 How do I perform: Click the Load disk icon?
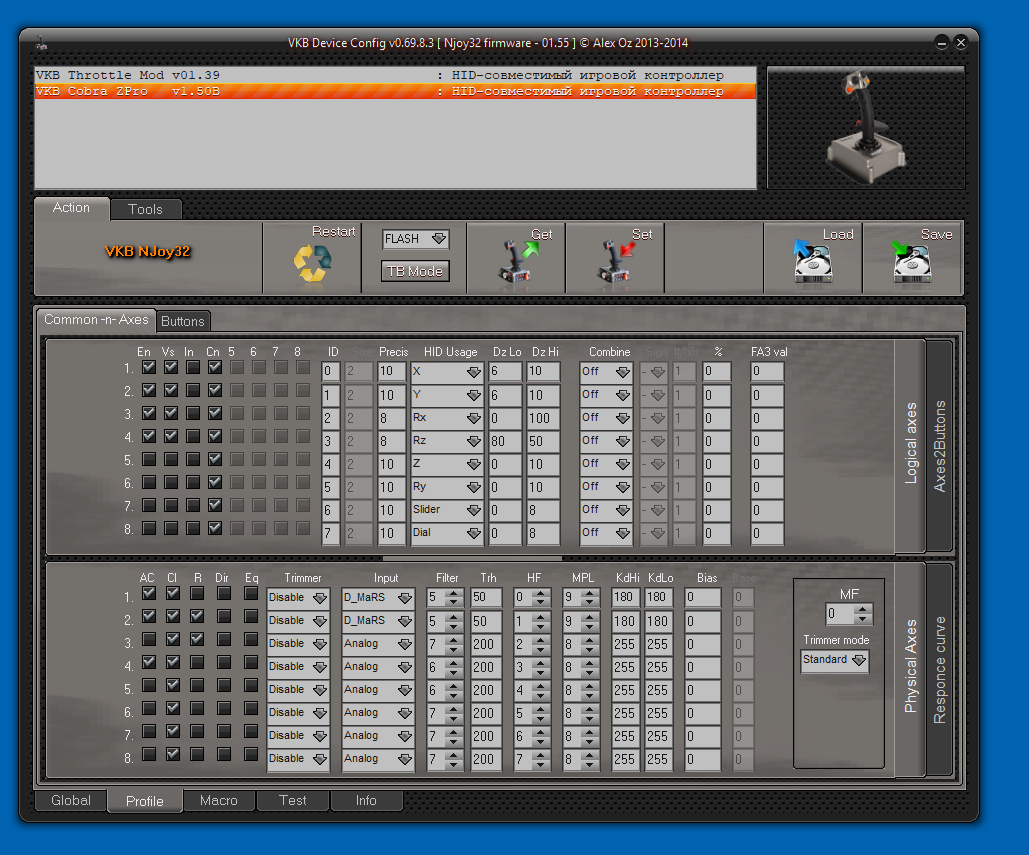[x=813, y=263]
